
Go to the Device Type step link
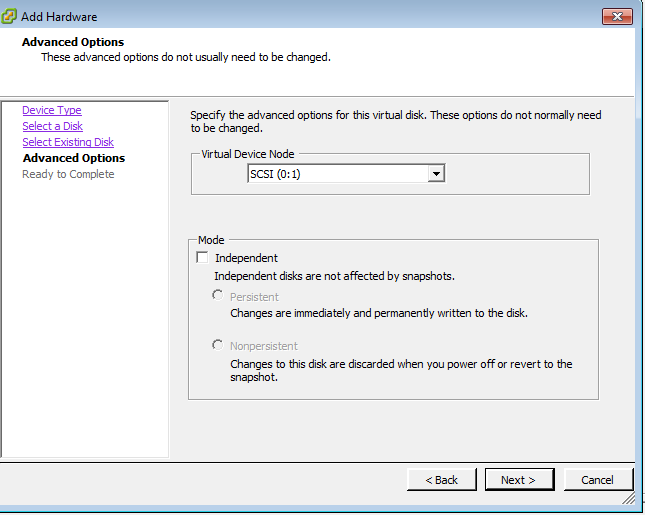[x=52, y=110]
